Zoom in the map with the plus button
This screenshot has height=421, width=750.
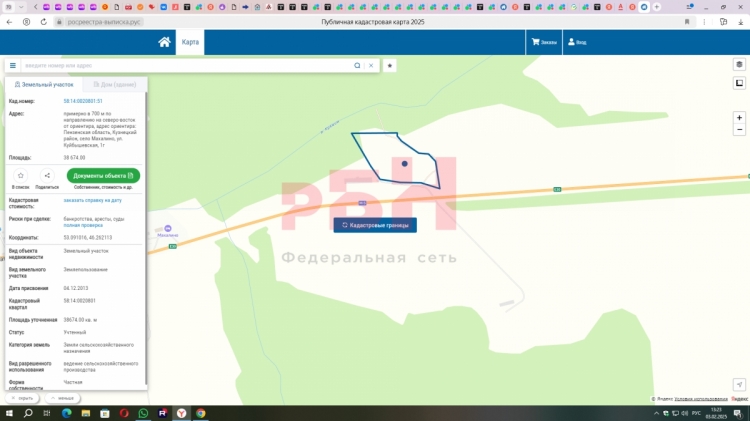739,117
